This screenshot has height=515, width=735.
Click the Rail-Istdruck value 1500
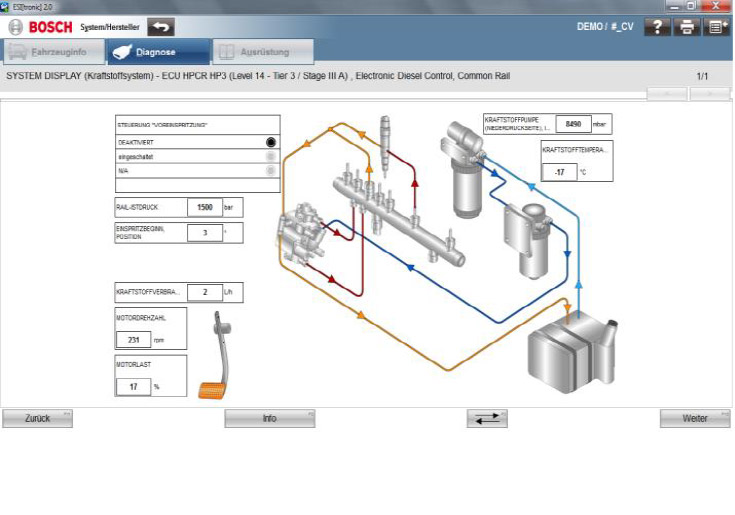tap(205, 207)
